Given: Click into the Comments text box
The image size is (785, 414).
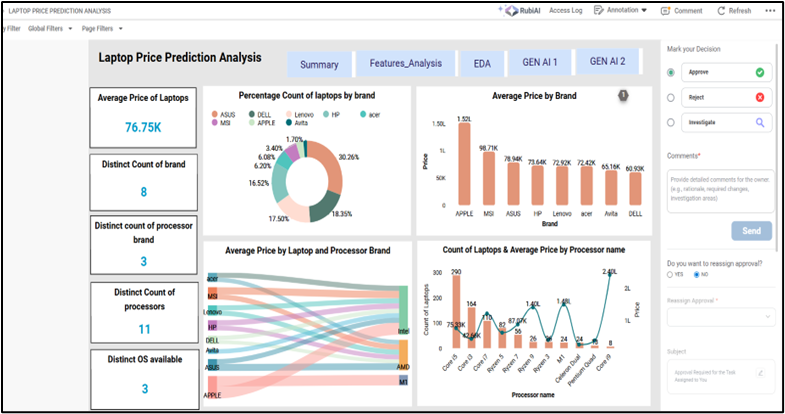Looking at the screenshot, I should [719, 189].
